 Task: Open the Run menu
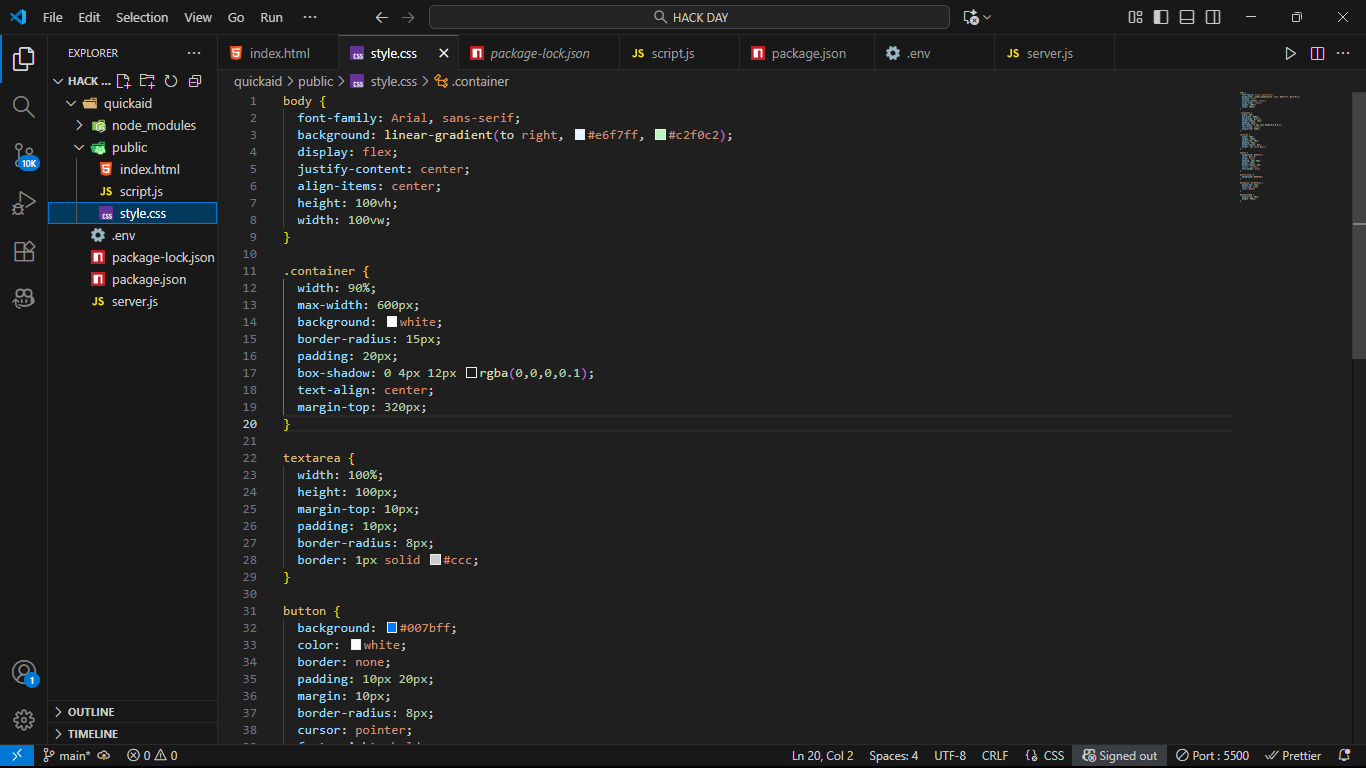271,17
